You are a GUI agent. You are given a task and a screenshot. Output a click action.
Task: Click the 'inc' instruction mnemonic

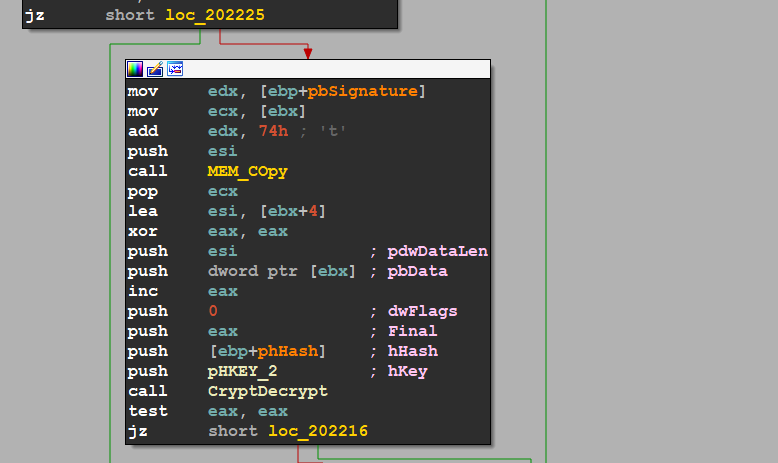pos(143,291)
